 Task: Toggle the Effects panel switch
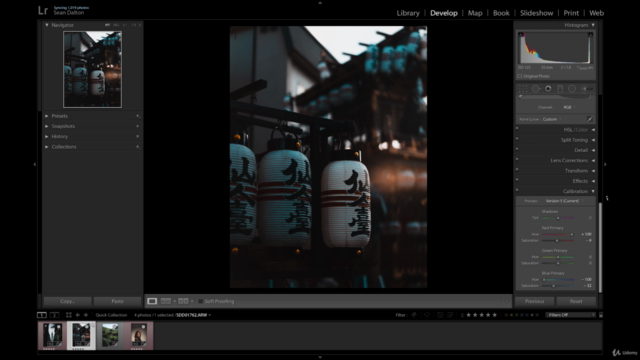pos(517,180)
